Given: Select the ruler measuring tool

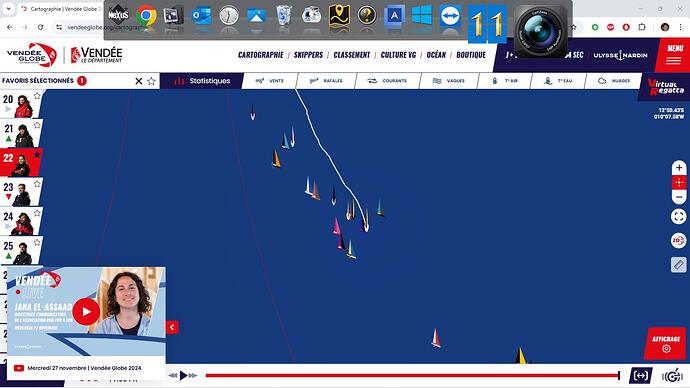Looking at the screenshot, I should pyautogui.click(x=679, y=265).
